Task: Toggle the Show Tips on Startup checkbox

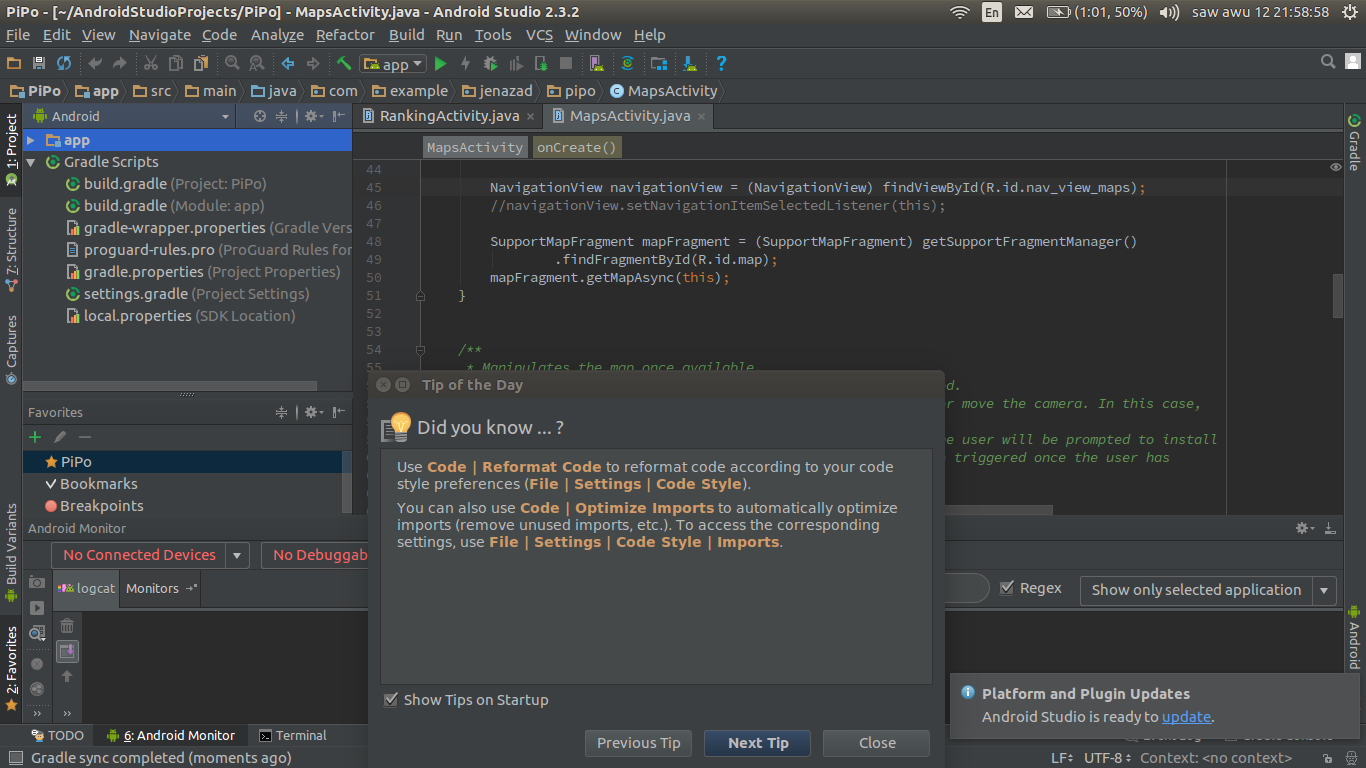Action: tap(391, 700)
